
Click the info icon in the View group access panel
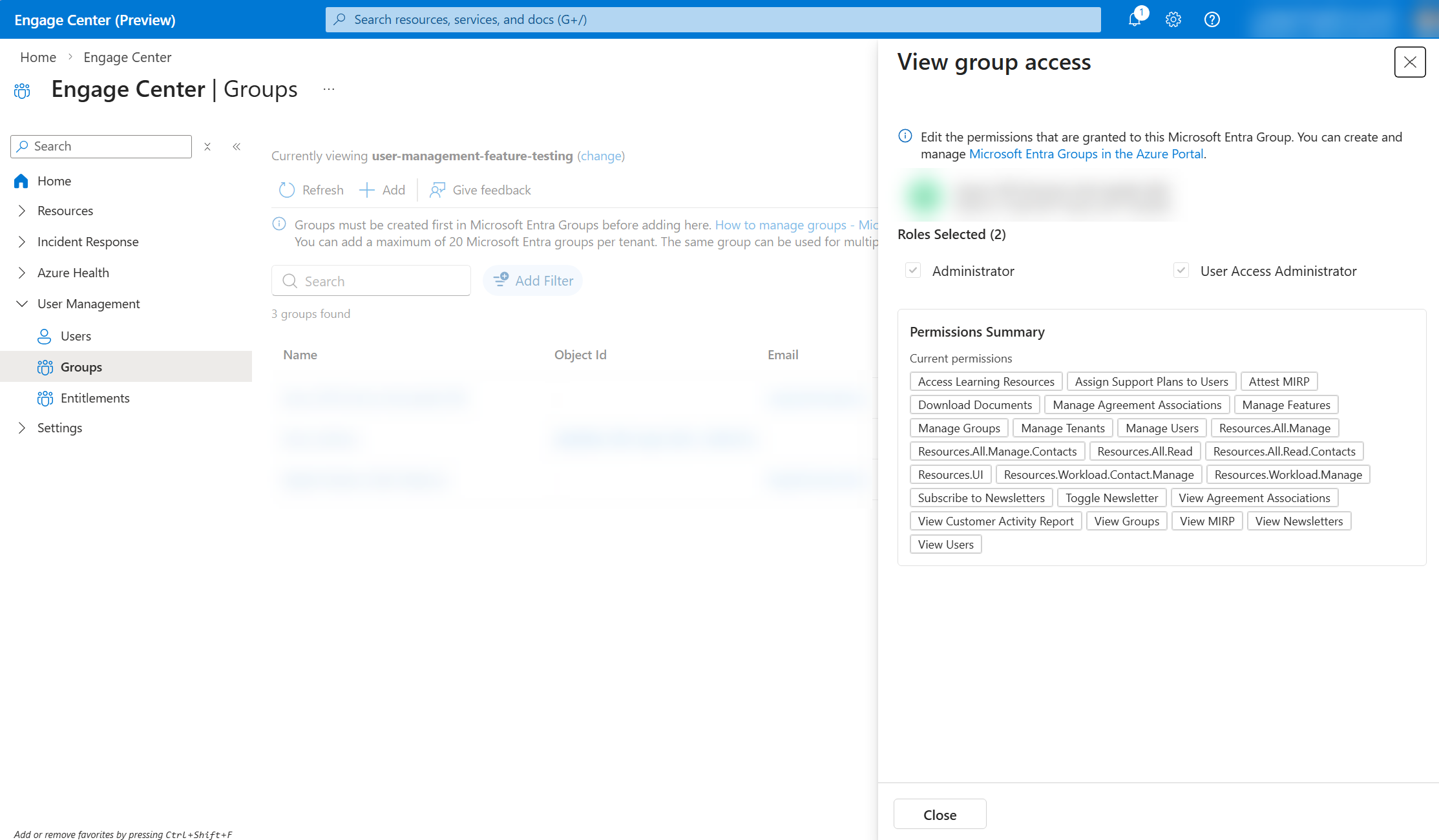tap(905, 136)
